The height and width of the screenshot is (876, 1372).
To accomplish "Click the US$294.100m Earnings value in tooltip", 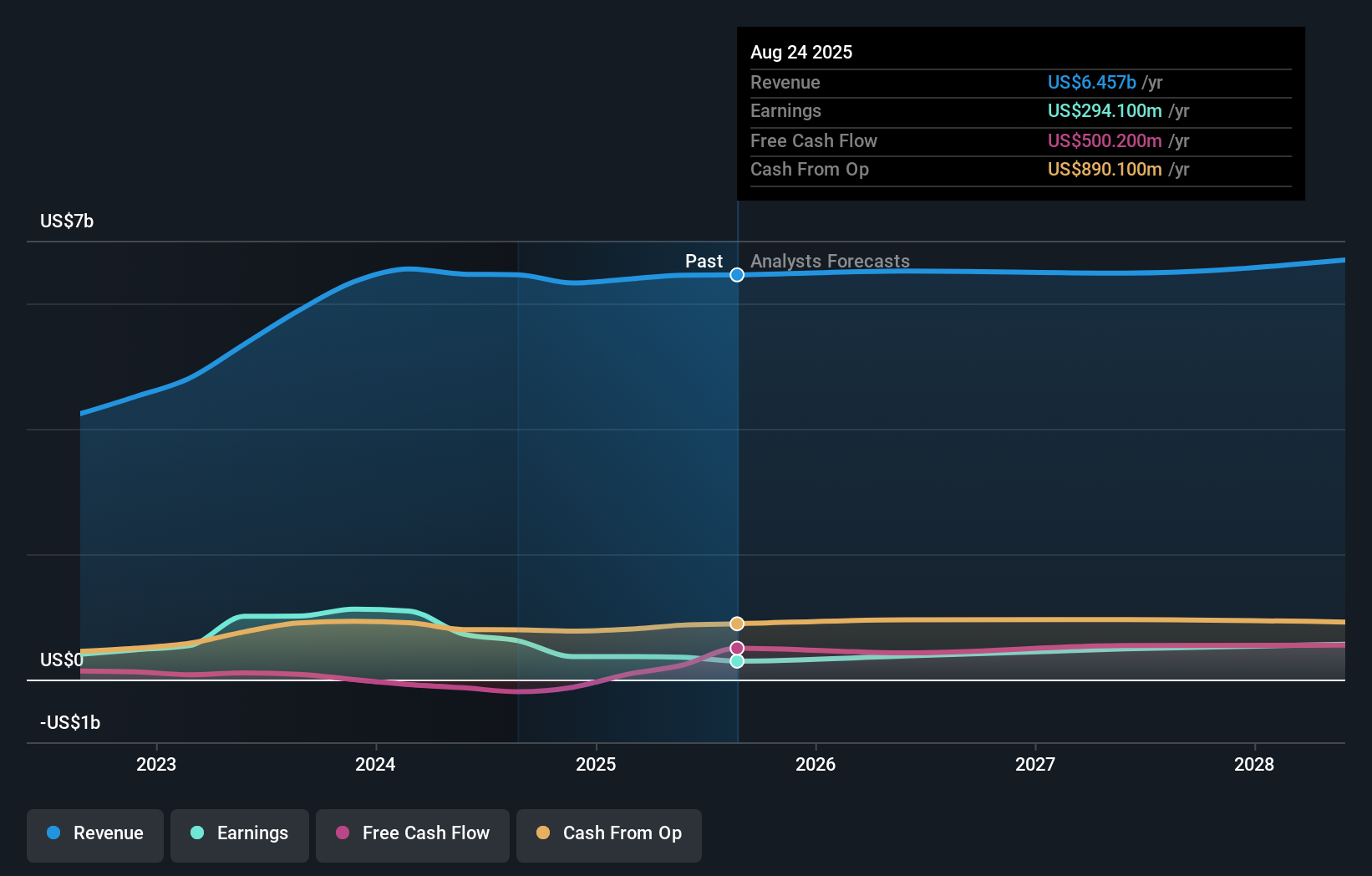I will (x=1104, y=110).
